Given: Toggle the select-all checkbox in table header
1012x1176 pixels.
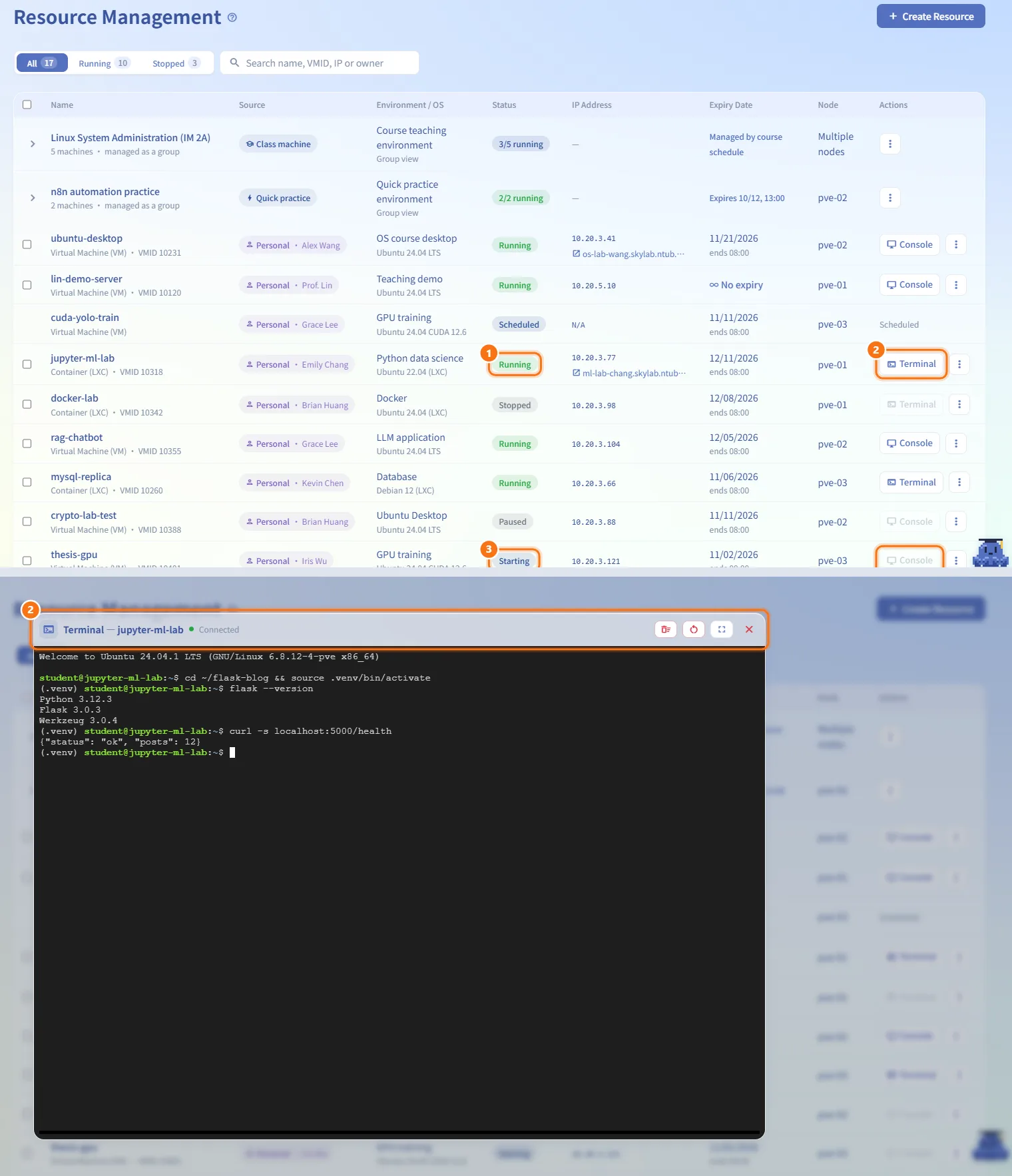Looking at the screenshot, I should click(27, 105).
